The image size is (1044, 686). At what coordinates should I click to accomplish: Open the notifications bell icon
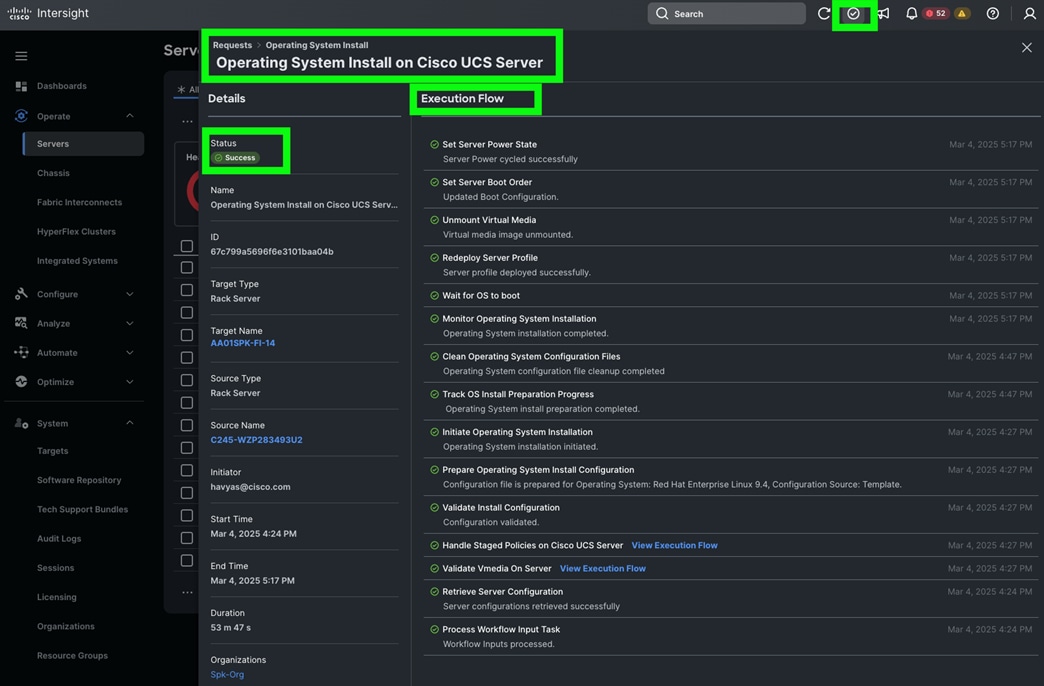coord(912,13)
